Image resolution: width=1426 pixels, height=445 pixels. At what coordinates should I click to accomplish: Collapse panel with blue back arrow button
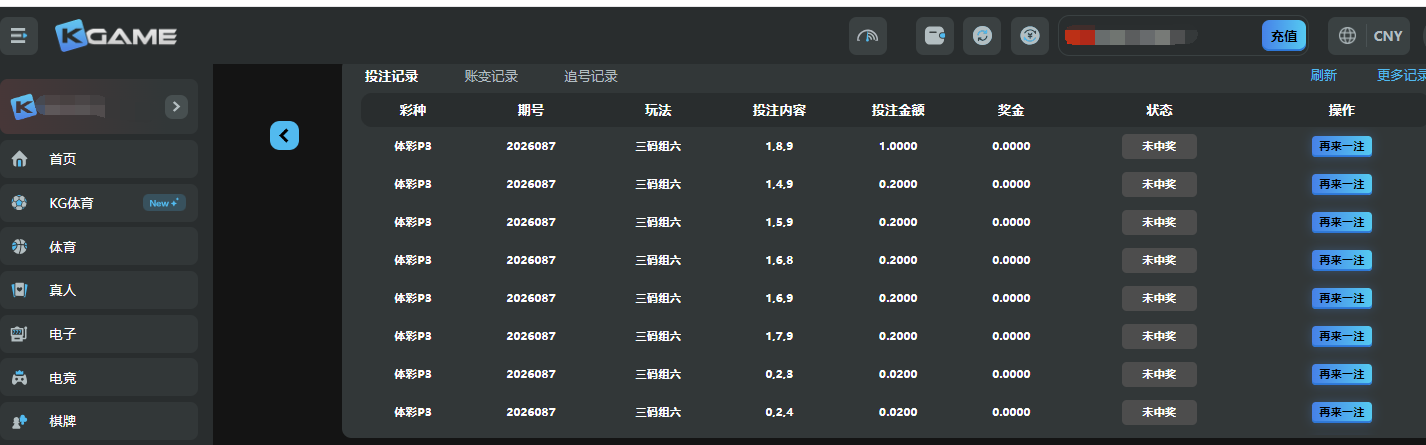click(285, 135)
